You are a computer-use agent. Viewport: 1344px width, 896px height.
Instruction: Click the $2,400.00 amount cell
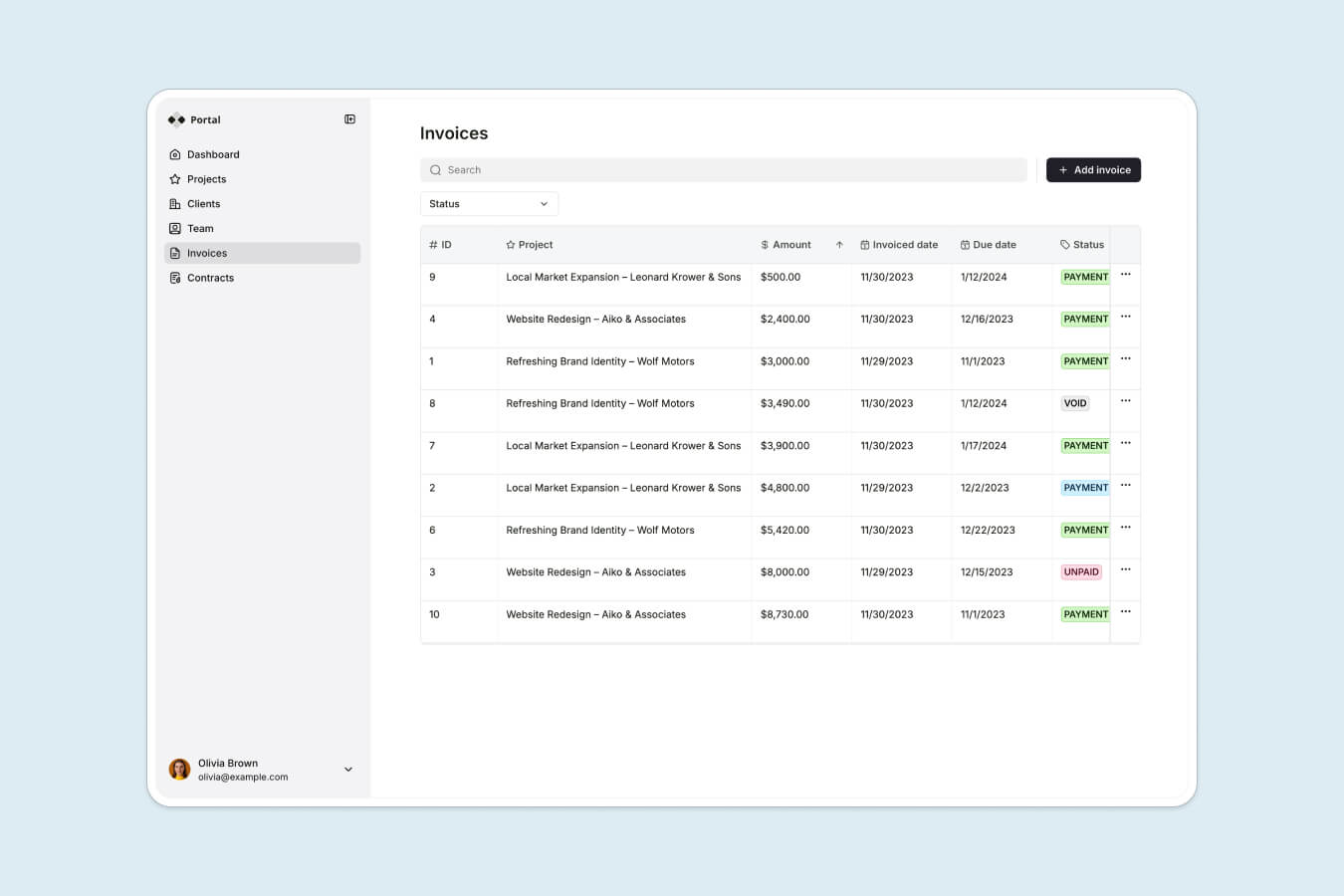coord(785,320)
